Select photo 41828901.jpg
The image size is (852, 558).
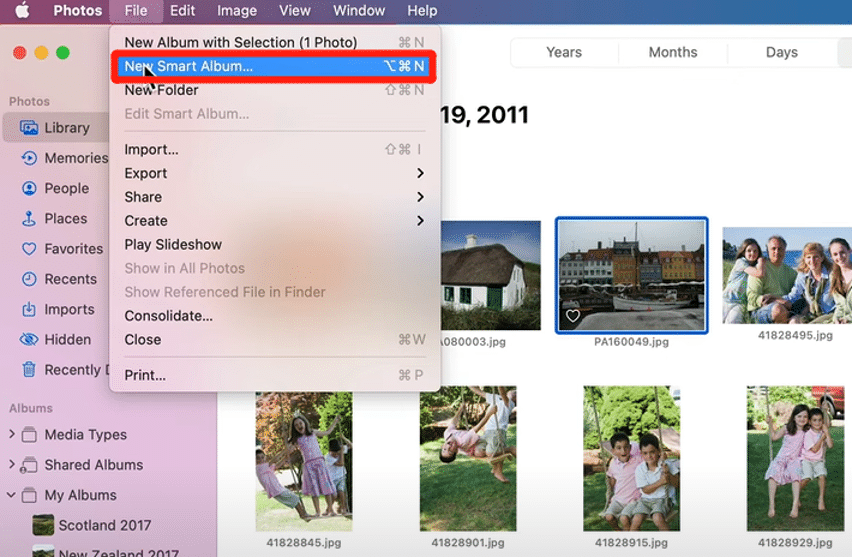pyautogui.click(x=468, y=459)
